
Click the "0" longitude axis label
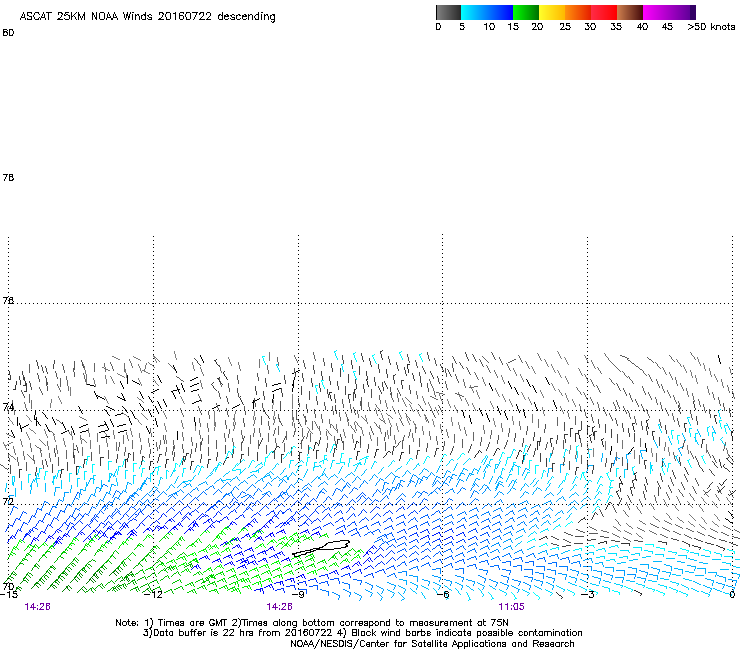click(732, 594)
